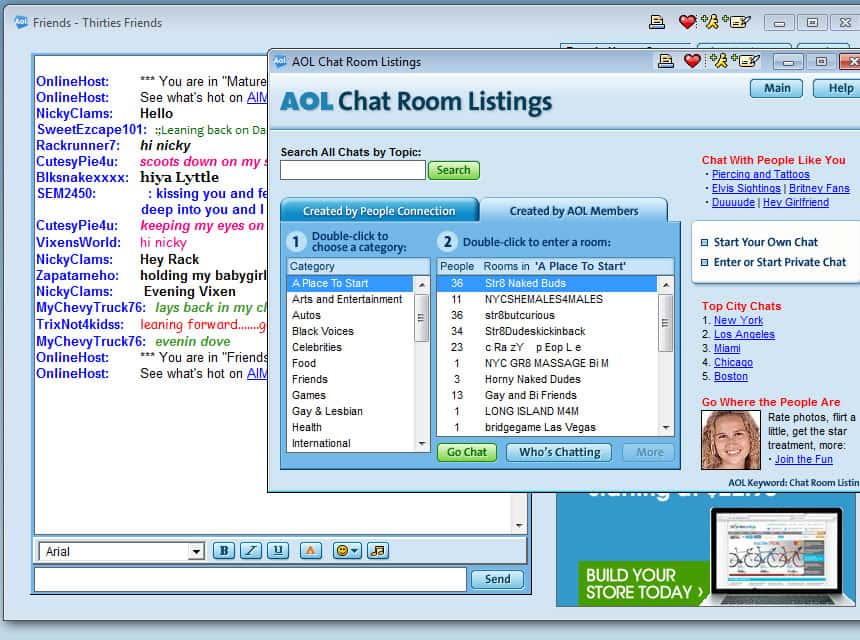Click the print icon on the Friends window
Viewport: 860px width, 640px height.
[656, 22]
